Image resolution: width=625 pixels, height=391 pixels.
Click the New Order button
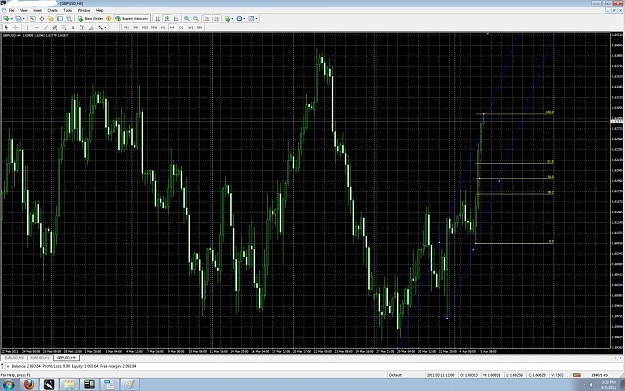(90, 18)
